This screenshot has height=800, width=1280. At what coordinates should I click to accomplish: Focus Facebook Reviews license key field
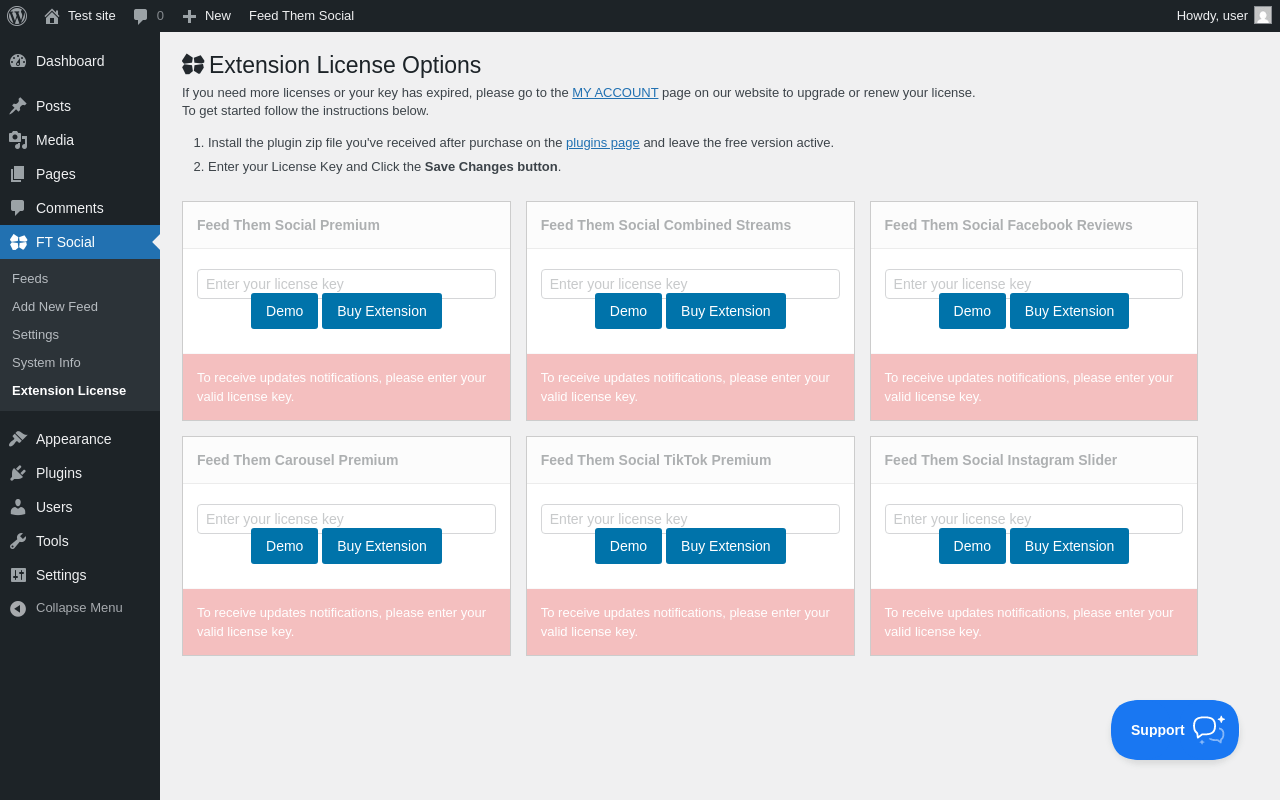click(x=1034, y=282)
